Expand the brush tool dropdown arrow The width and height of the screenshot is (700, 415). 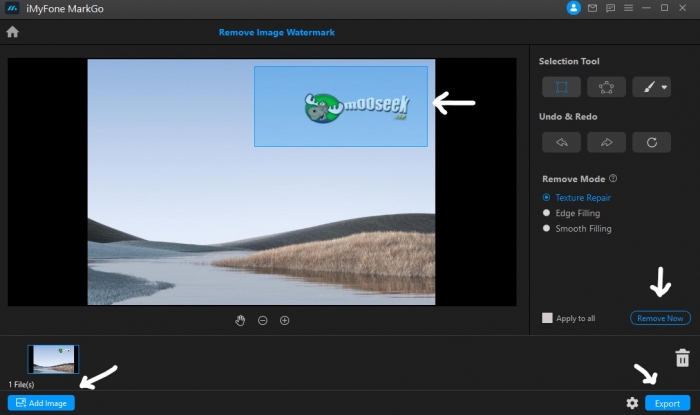pos(664,87)
